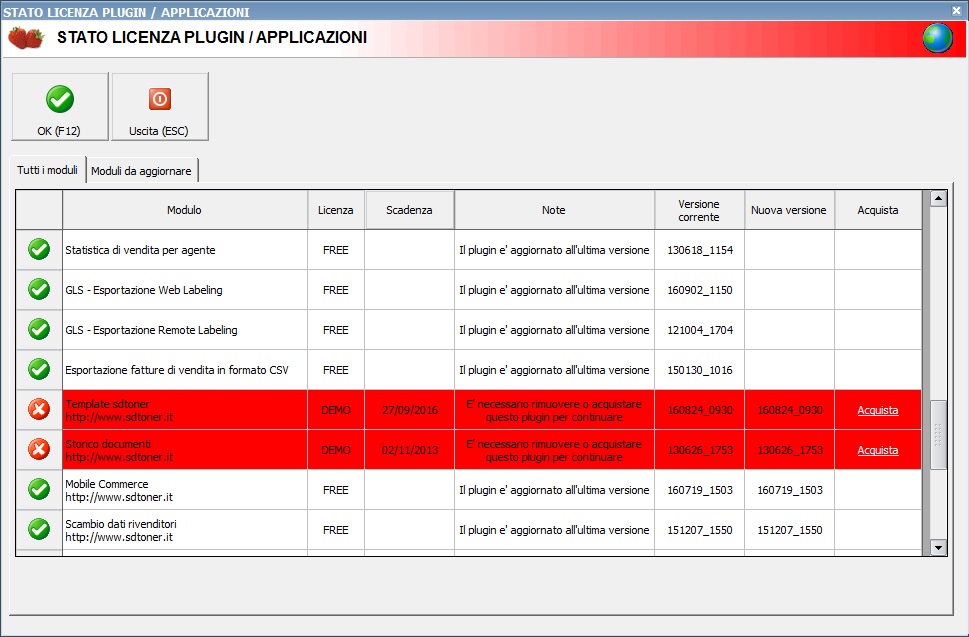969x637 pixels.
Task: Click the status icon for Scambio dati rivenditori
Action: (39, 529)
